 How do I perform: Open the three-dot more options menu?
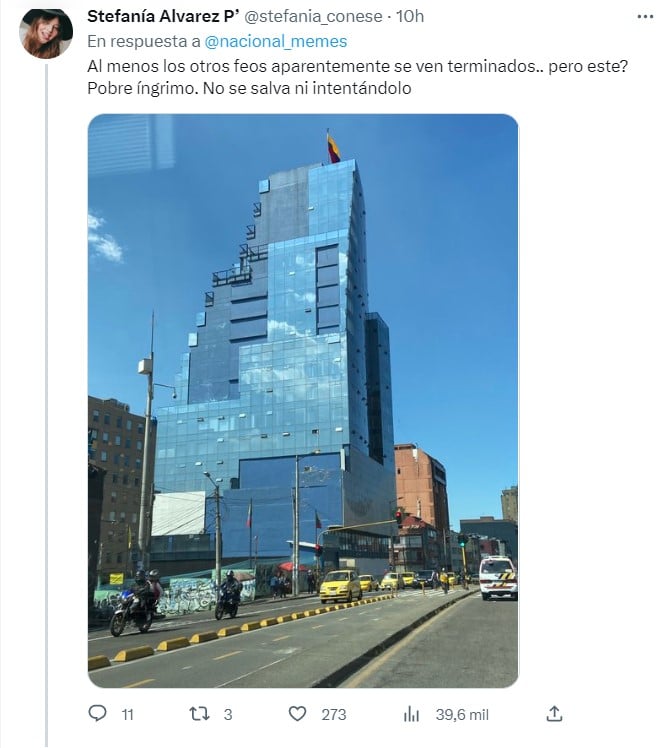[x=645, y=17]
